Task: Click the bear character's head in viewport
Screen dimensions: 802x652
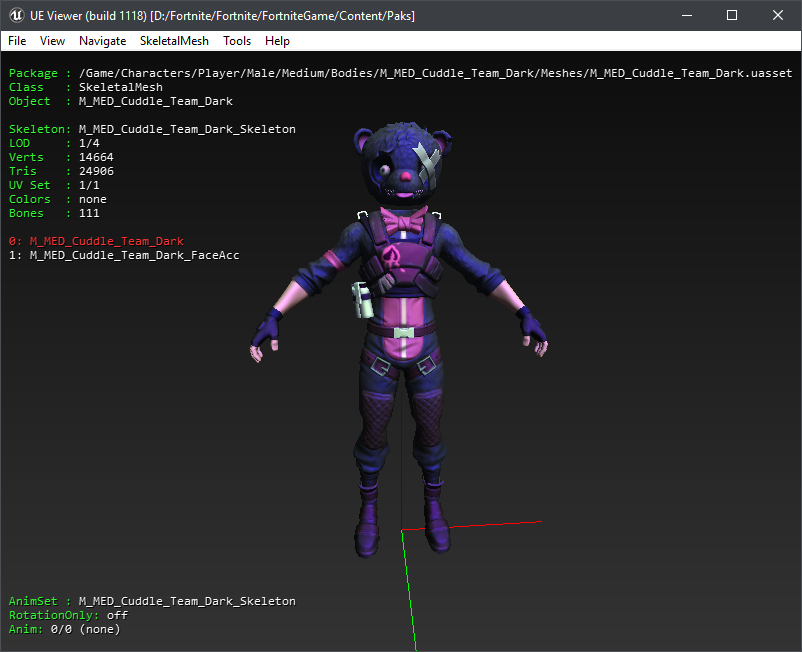Action: click(x=403, y=163)
